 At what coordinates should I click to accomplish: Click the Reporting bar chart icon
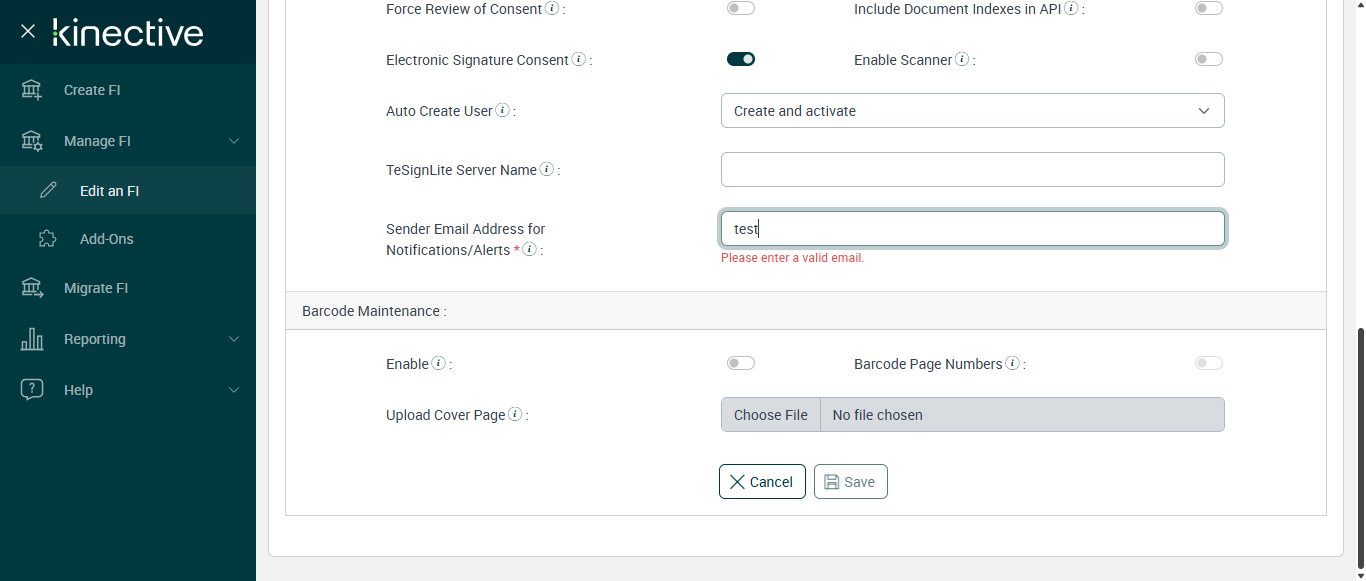pos(32,339)
